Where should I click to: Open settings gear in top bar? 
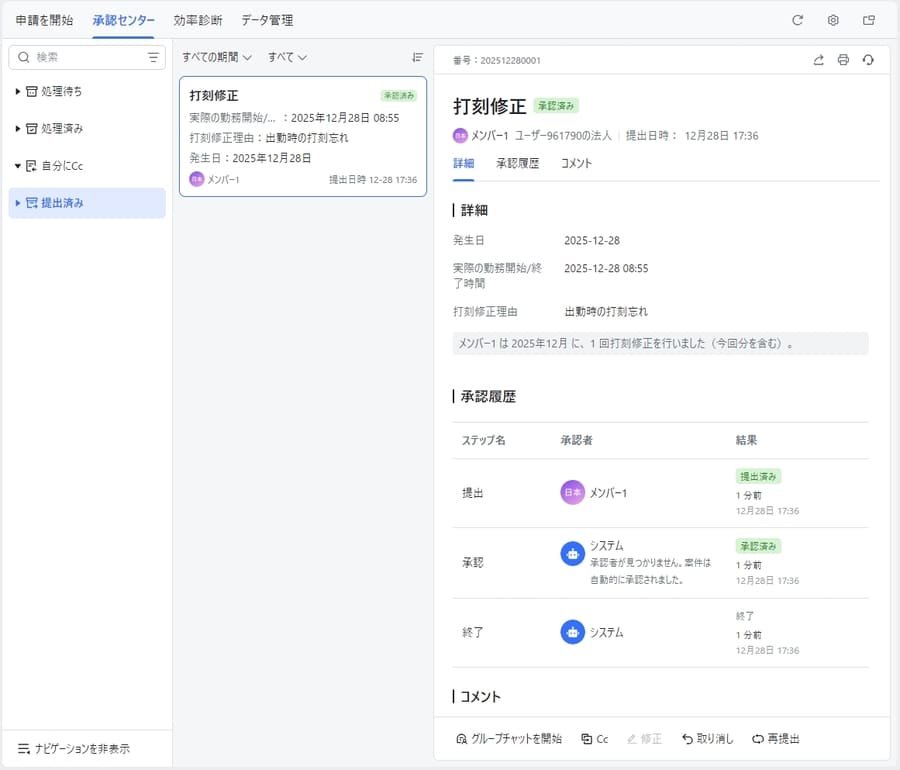[833, 20]
